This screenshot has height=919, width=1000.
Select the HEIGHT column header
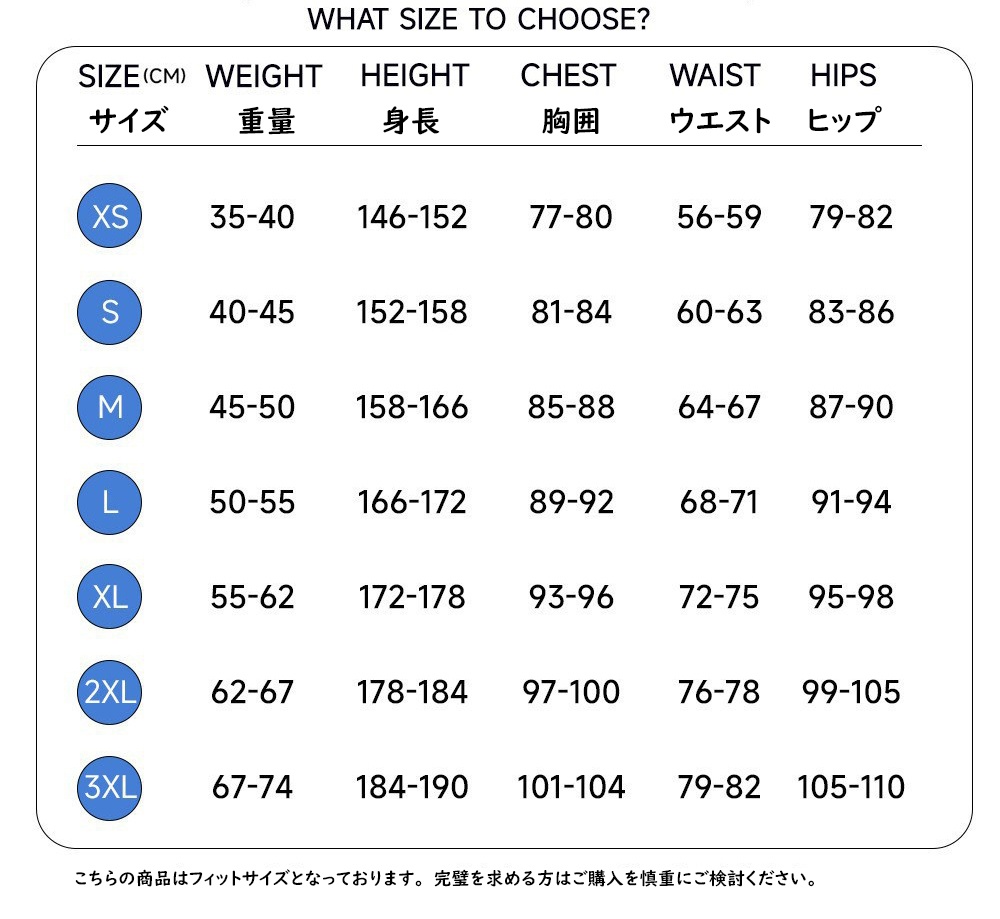[414, 76]
